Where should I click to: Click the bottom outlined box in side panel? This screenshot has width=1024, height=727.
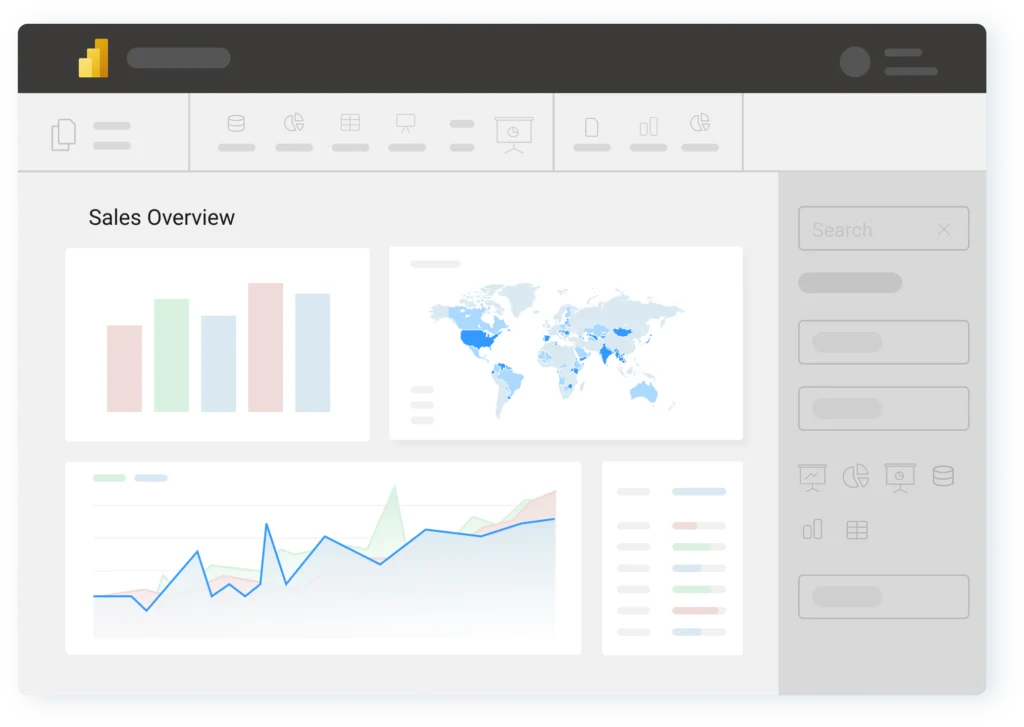click(884, 596)
